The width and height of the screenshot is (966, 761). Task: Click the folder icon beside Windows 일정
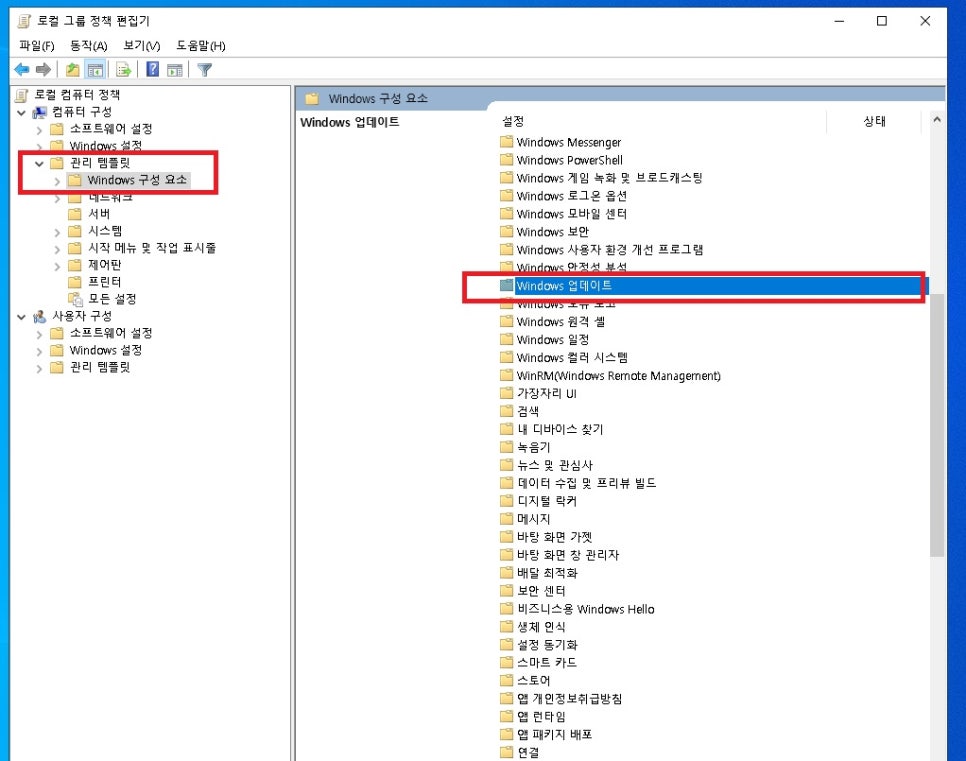[506, 340]
